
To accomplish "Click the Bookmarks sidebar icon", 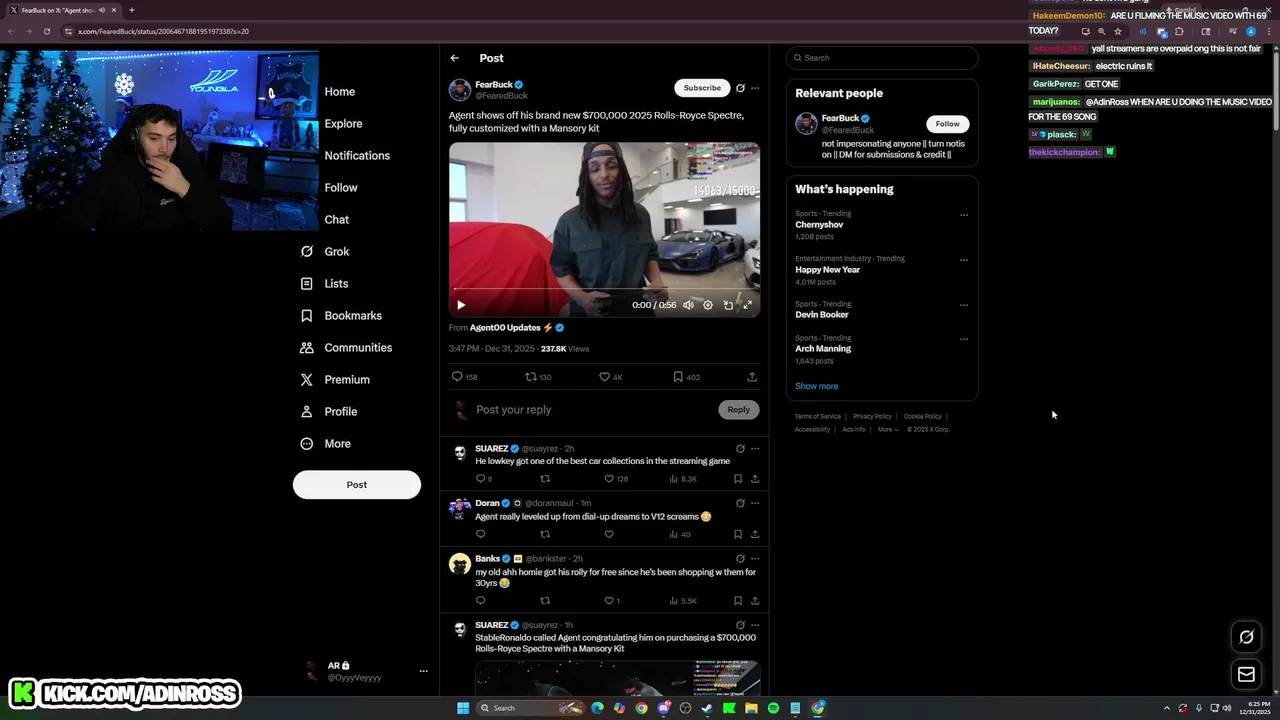I will [x=307, y=315].
